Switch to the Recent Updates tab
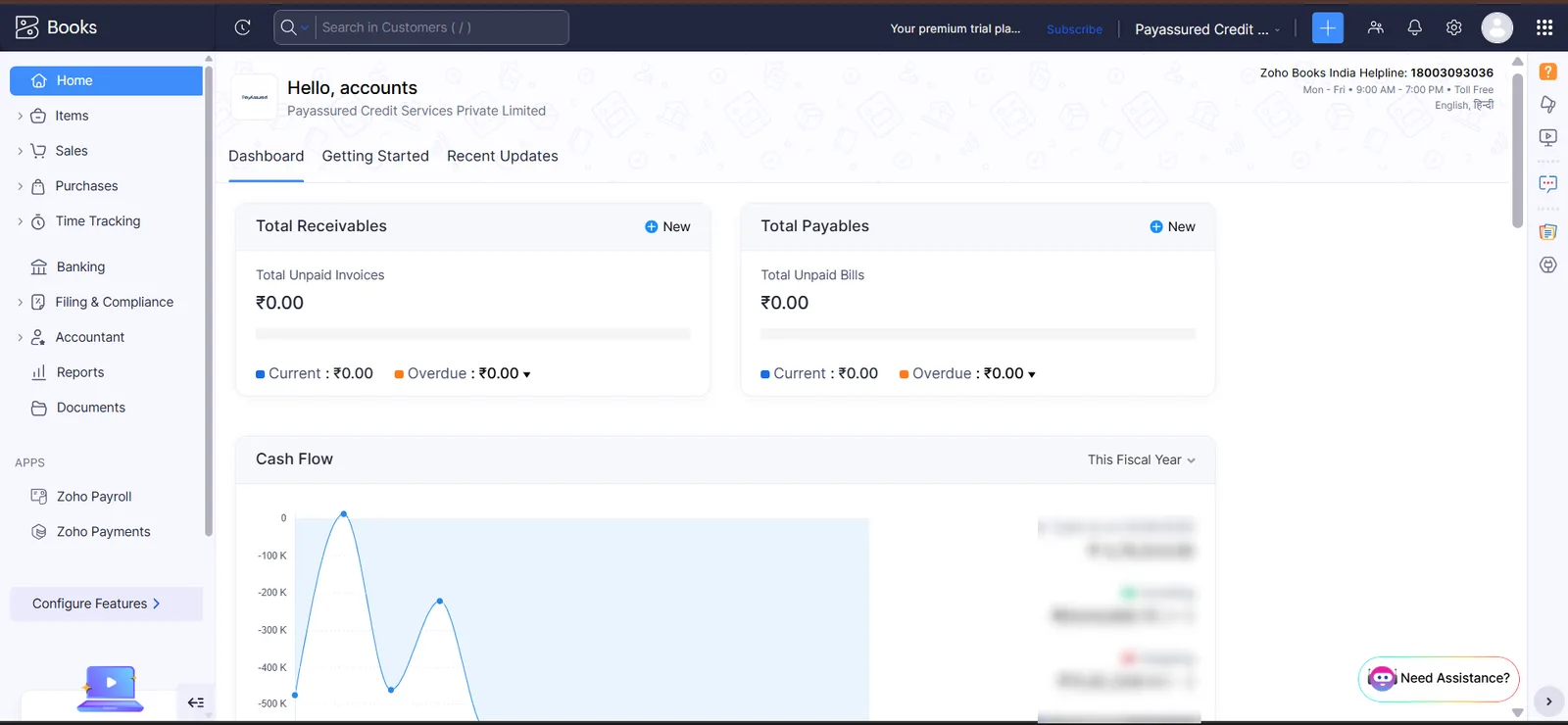Image resolution: width=1568 pixels, height=725 pixels. coord(503,156)
